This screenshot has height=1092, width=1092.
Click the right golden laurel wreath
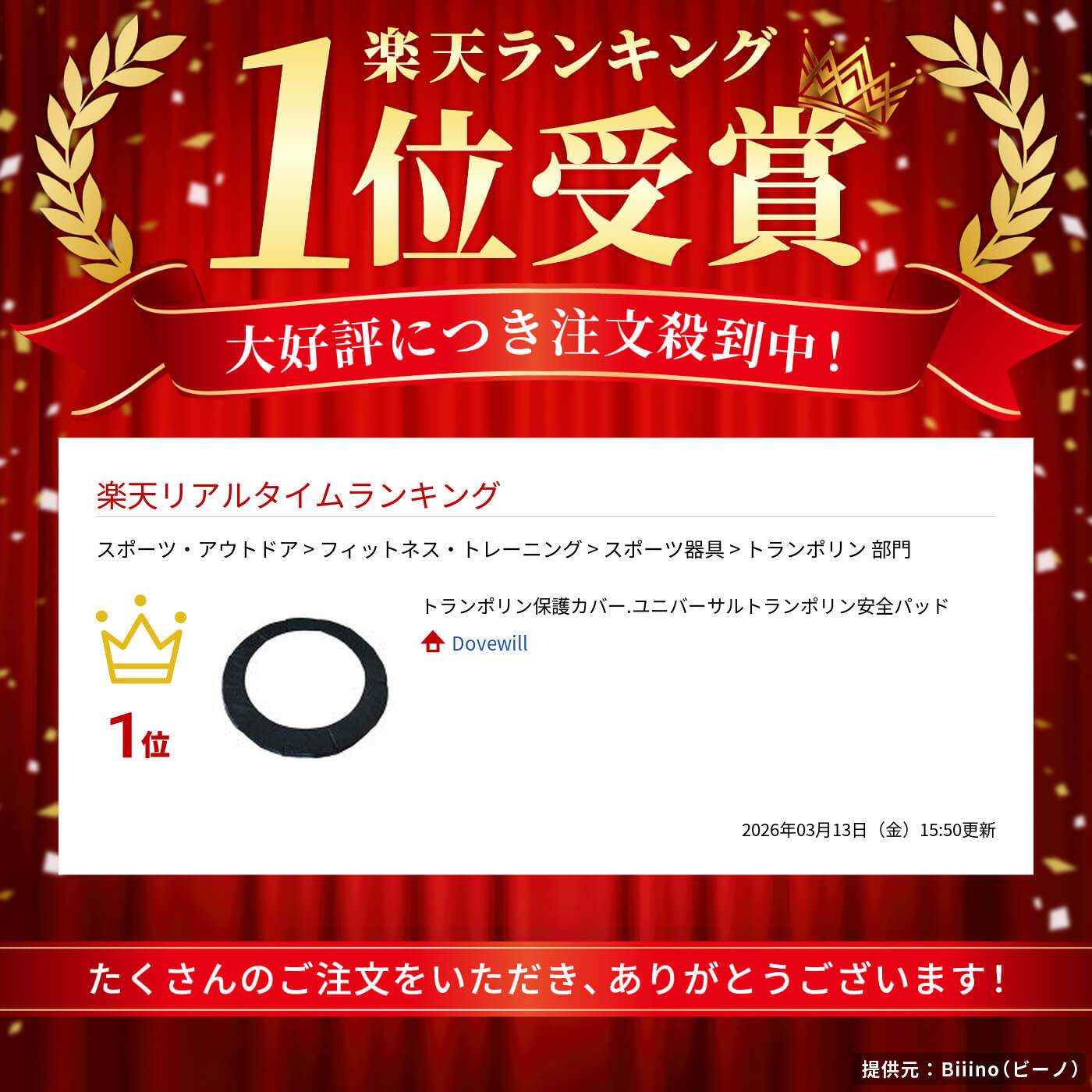tap(987, 148)
